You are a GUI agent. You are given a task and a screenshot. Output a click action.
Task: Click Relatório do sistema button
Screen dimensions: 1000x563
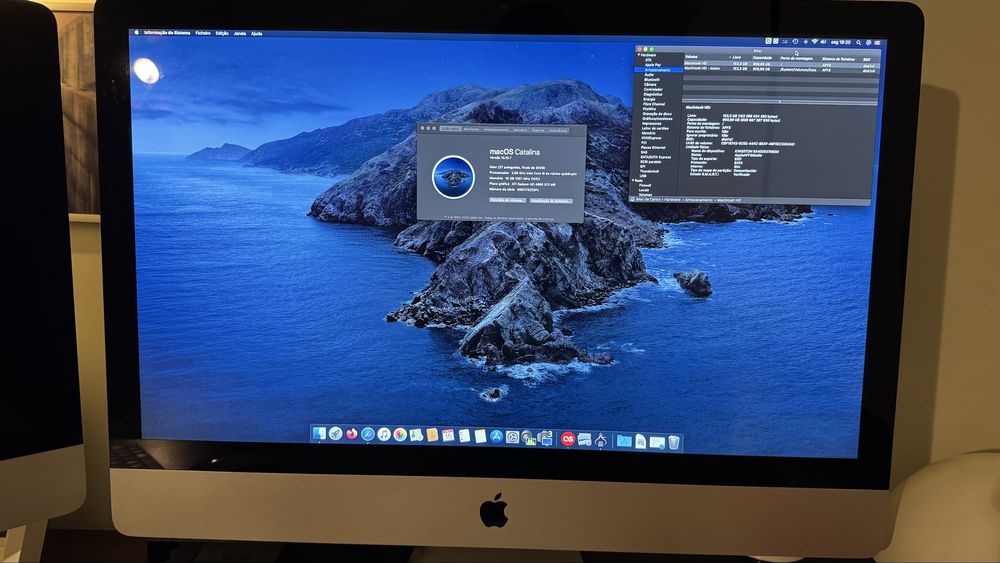(x=508, y=200)
